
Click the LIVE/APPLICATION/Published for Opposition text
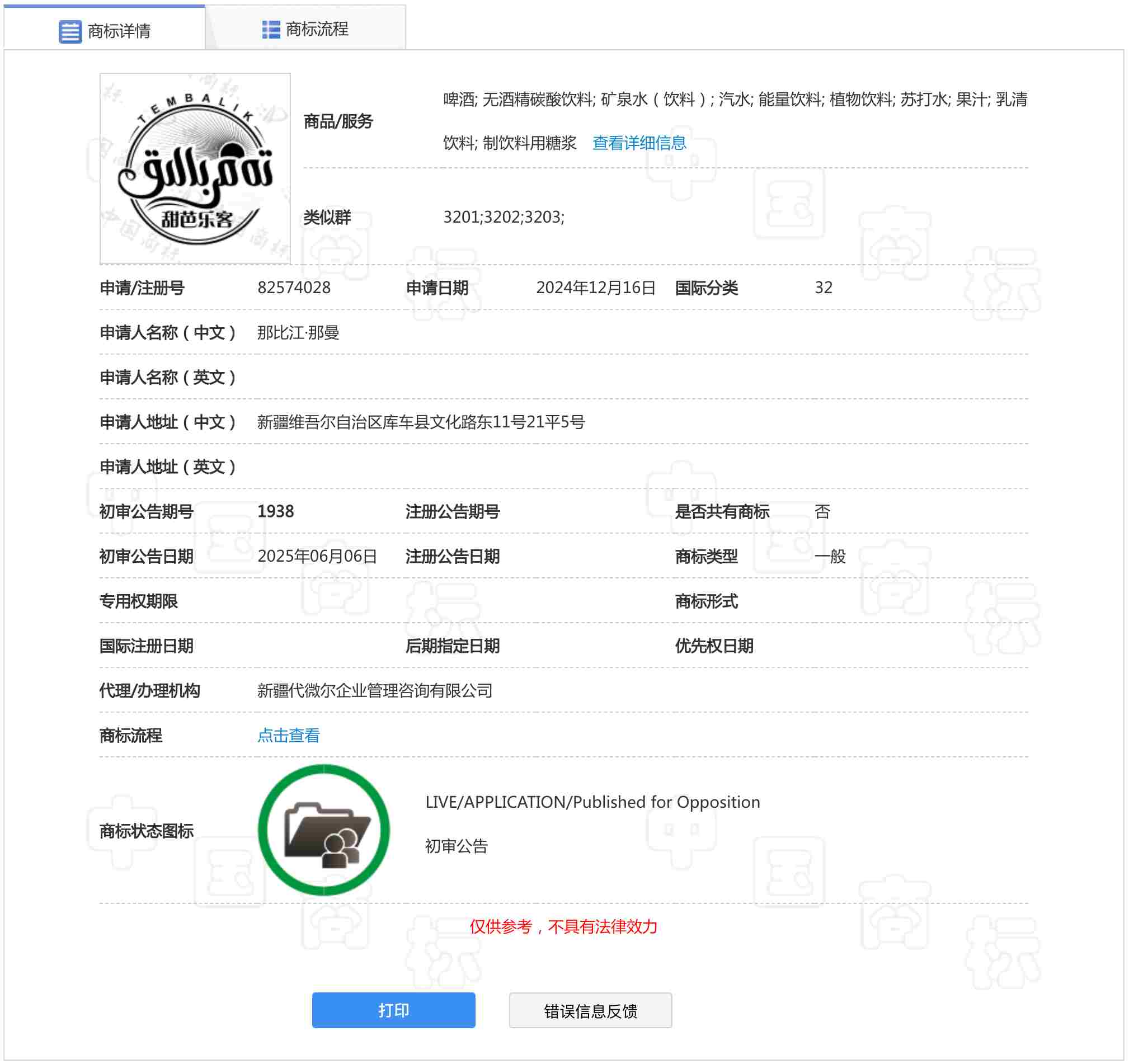[592, 802]
